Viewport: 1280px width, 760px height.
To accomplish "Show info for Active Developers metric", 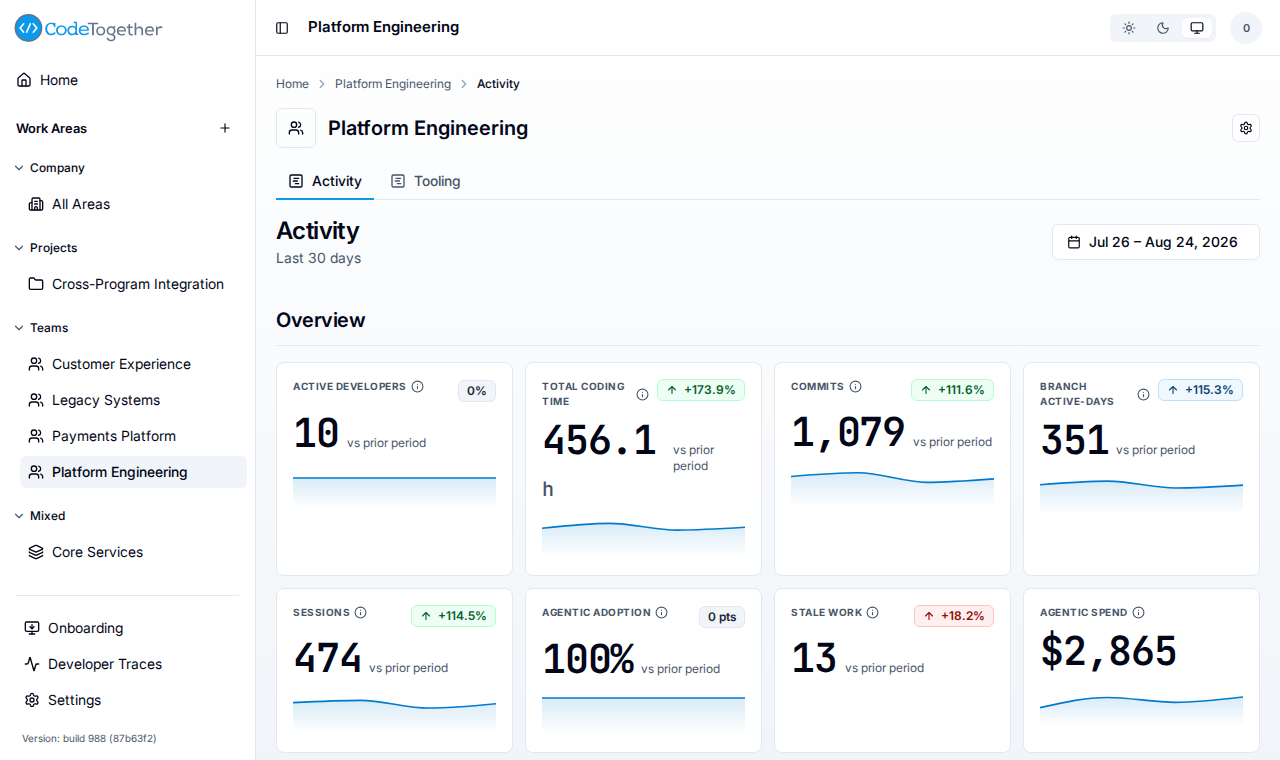I will 418,386.
